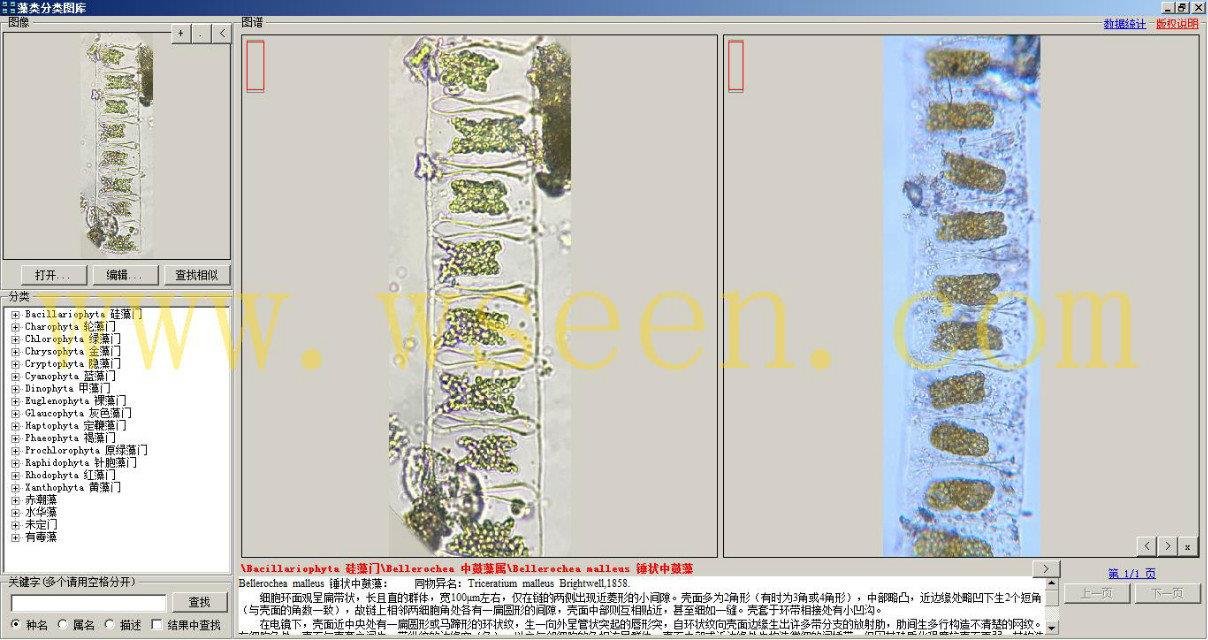Viewport: 1208px width, 640px height.
Task: Select the 种名 radio button
Action: 16,625
